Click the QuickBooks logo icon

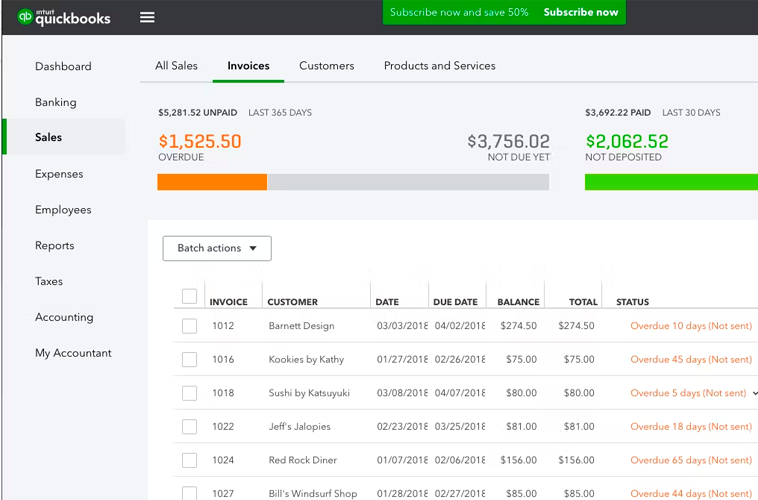[24, 17]
